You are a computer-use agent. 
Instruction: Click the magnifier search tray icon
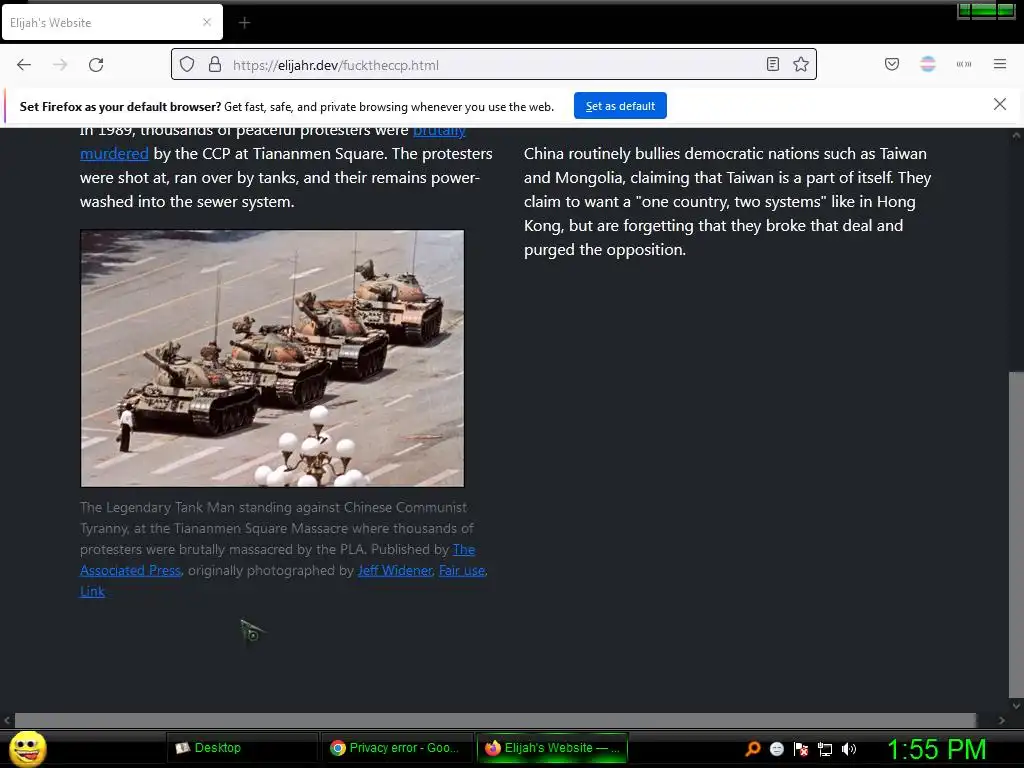point(753,748)
